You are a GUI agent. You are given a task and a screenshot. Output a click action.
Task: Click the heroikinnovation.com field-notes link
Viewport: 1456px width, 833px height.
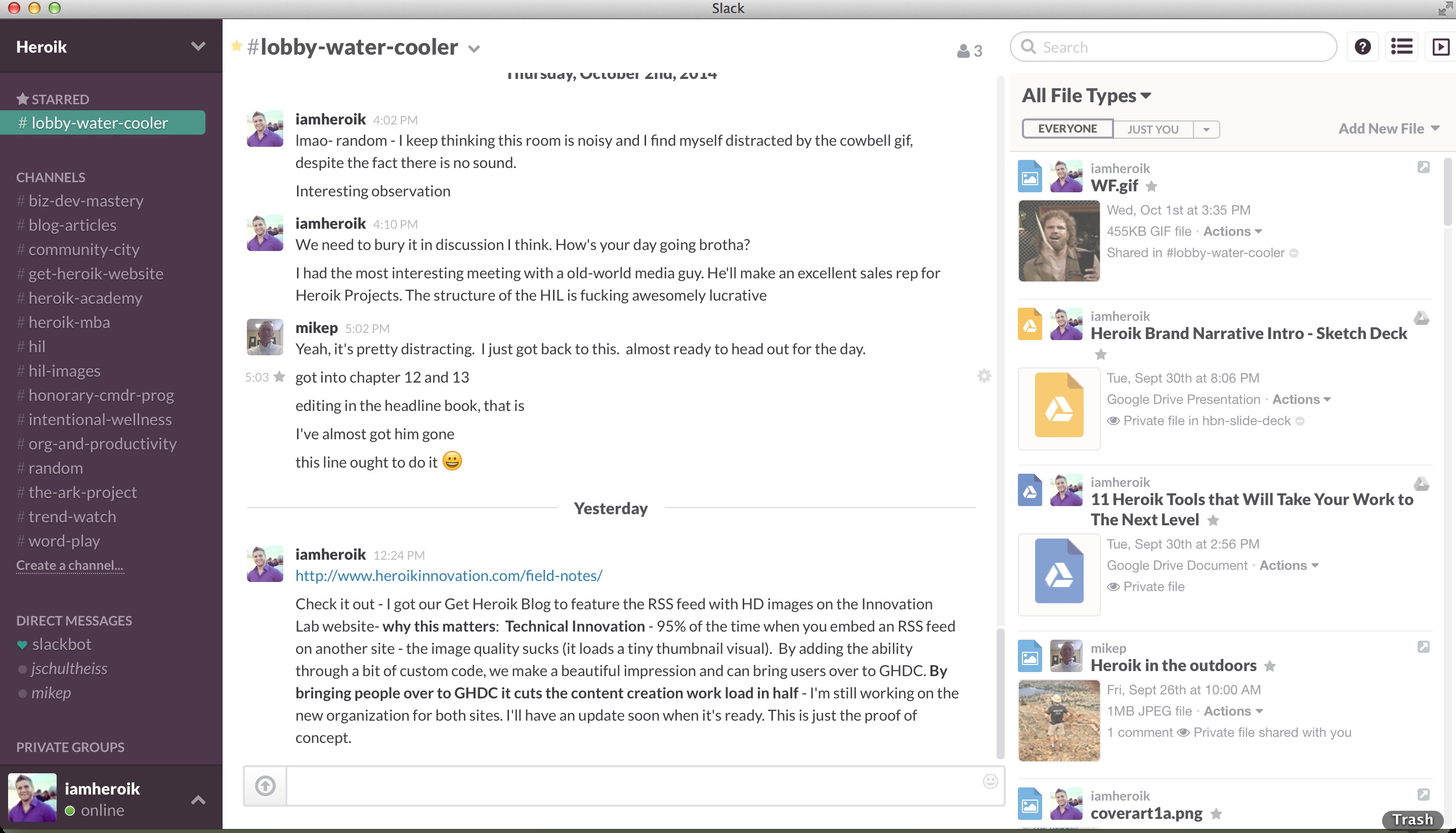448,574
